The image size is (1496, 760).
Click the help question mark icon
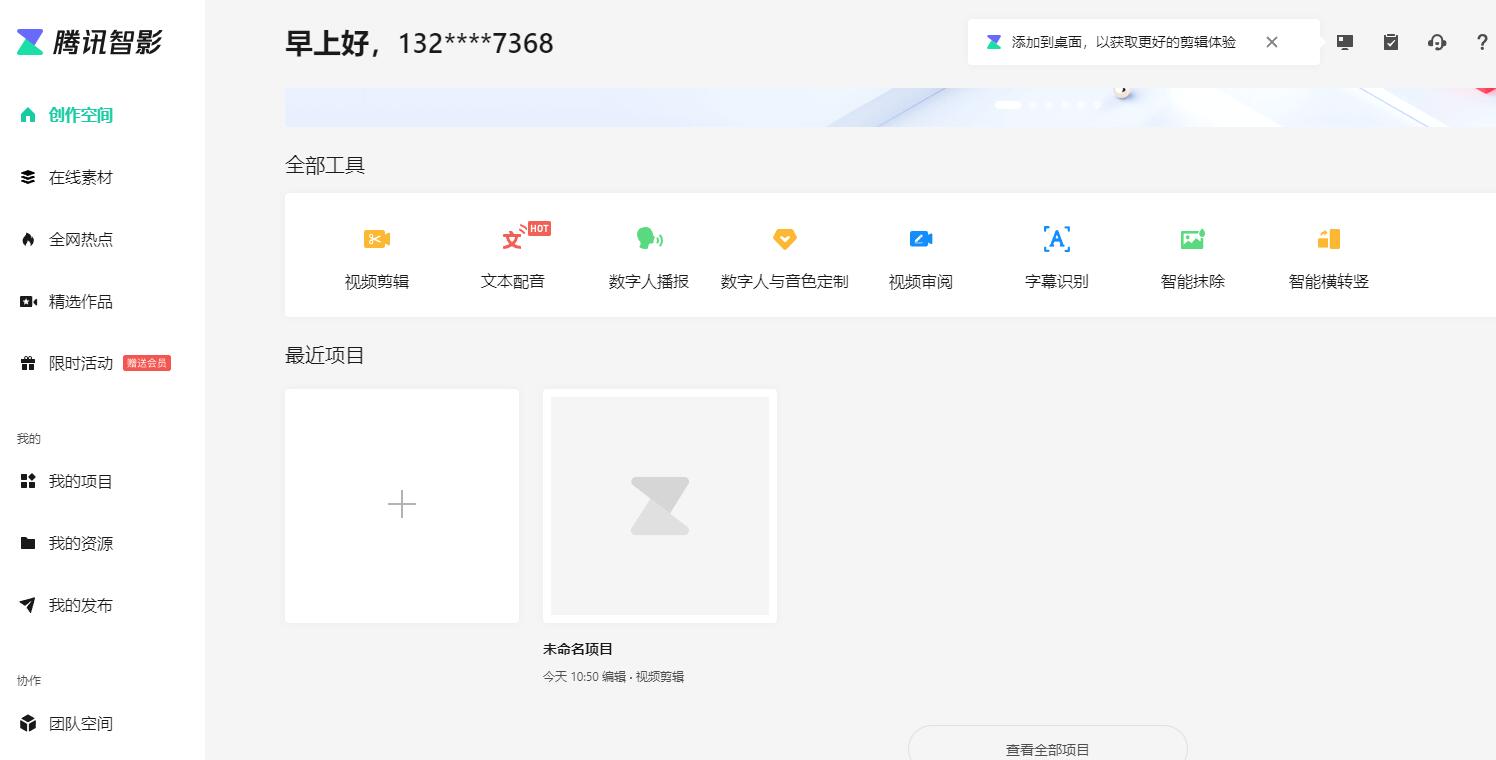coord(1482,42)
